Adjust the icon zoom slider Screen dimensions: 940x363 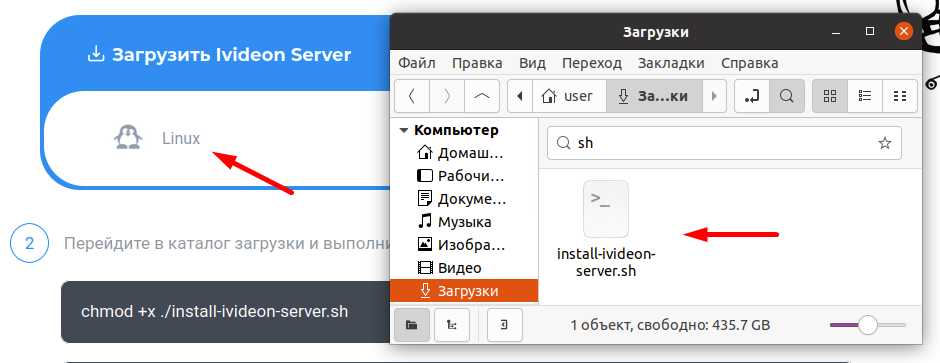click(x=867, y=325)
